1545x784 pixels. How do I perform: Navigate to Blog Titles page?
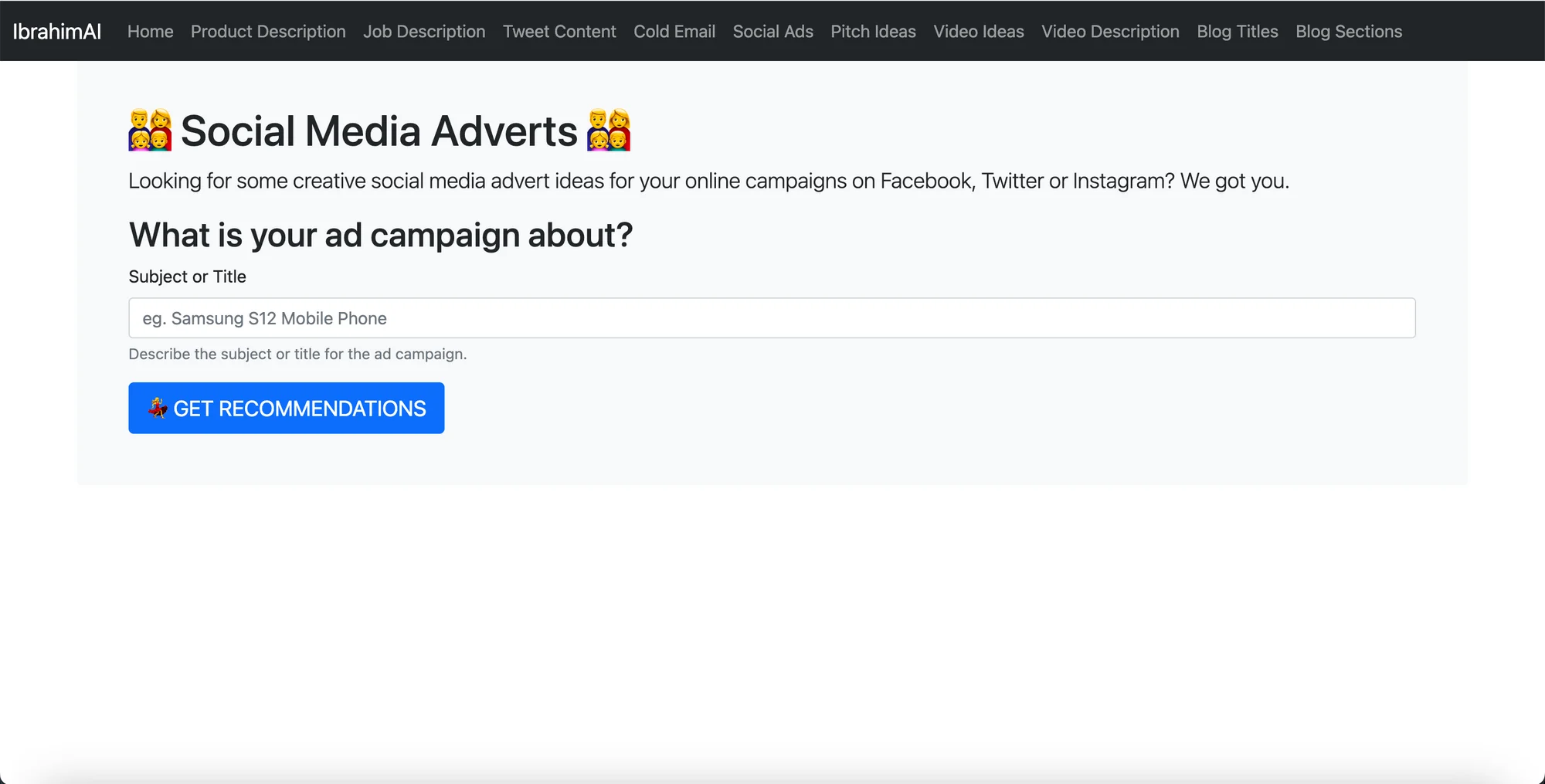1237,32
